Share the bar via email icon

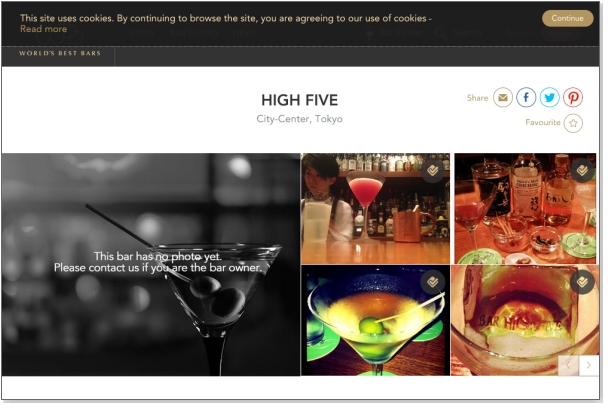pos(503,97)
